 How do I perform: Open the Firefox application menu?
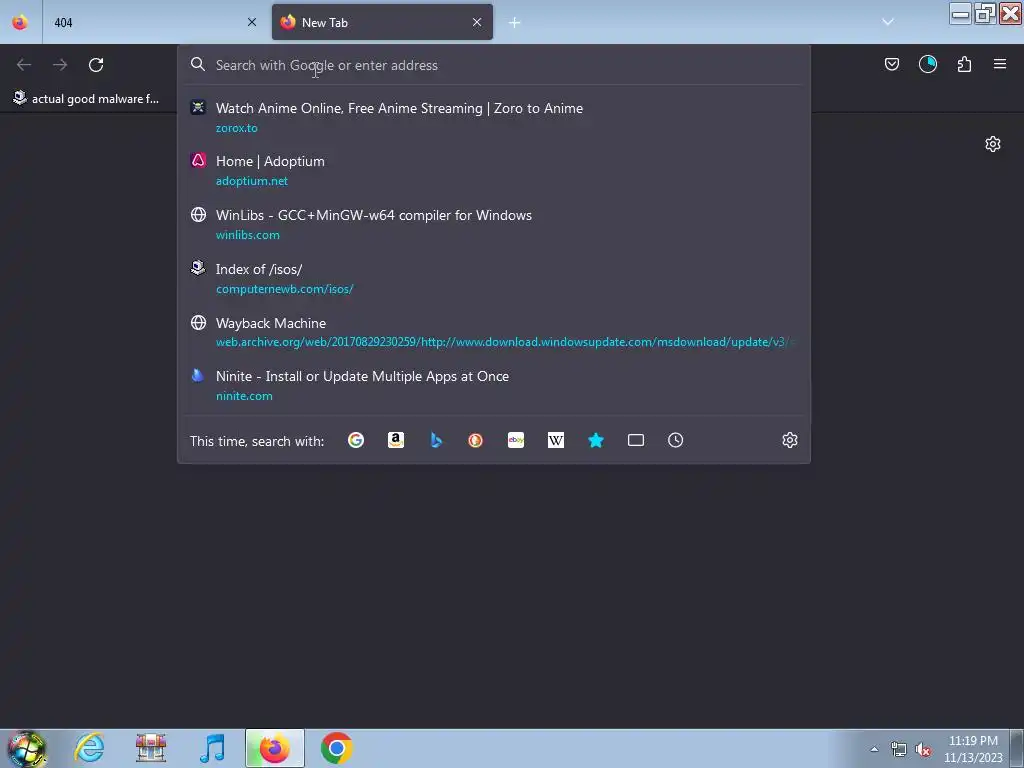1000,64
